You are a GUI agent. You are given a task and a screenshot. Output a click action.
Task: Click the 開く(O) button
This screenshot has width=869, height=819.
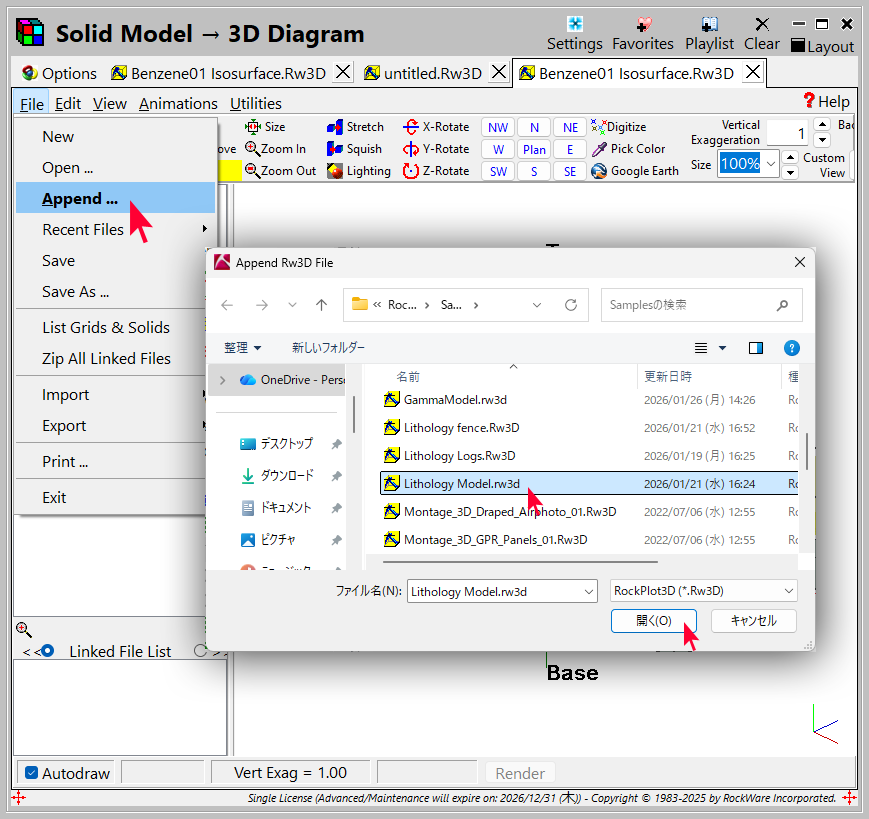click(x=653, y=620)
